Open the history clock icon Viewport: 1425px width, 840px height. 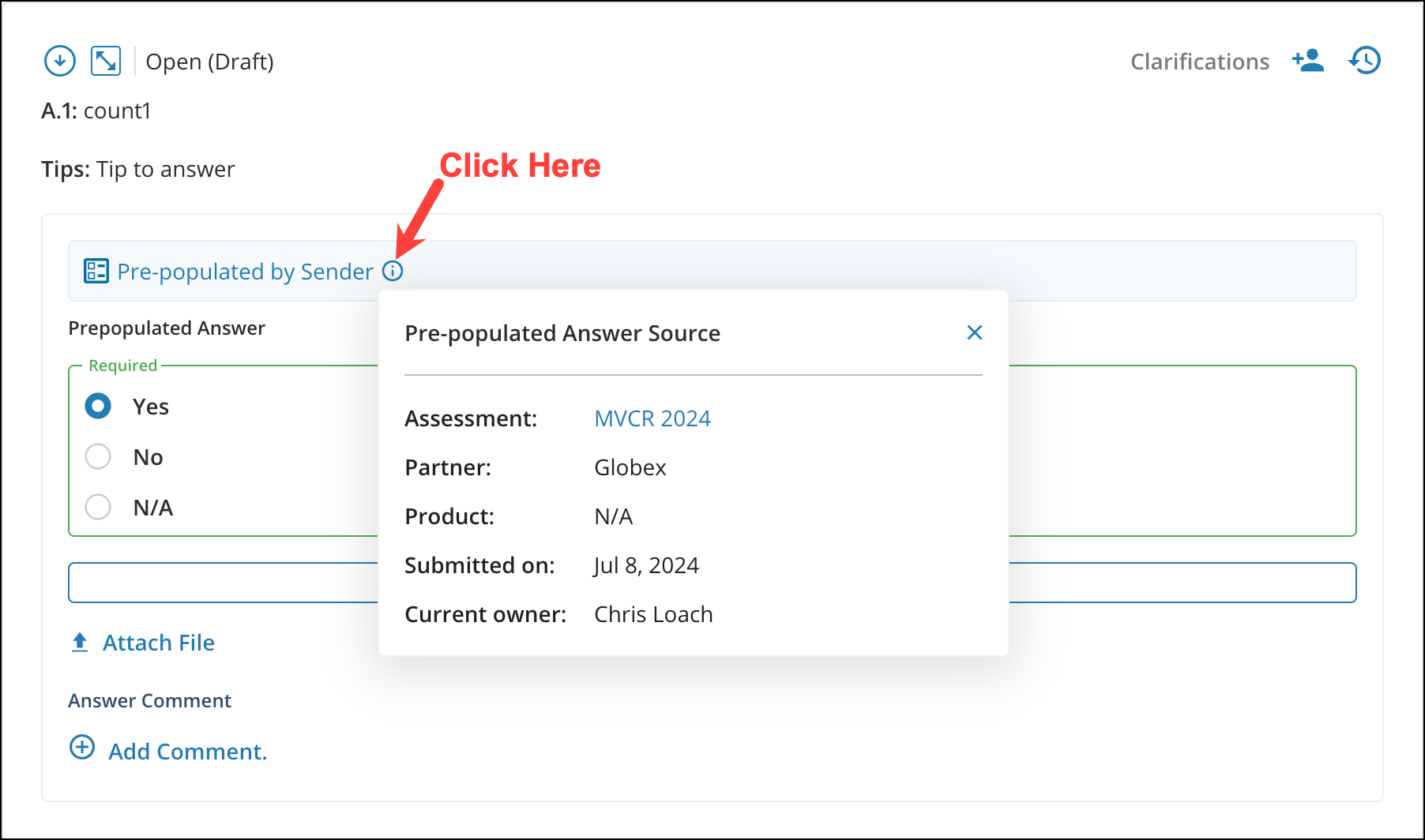tap(1365, 61)
